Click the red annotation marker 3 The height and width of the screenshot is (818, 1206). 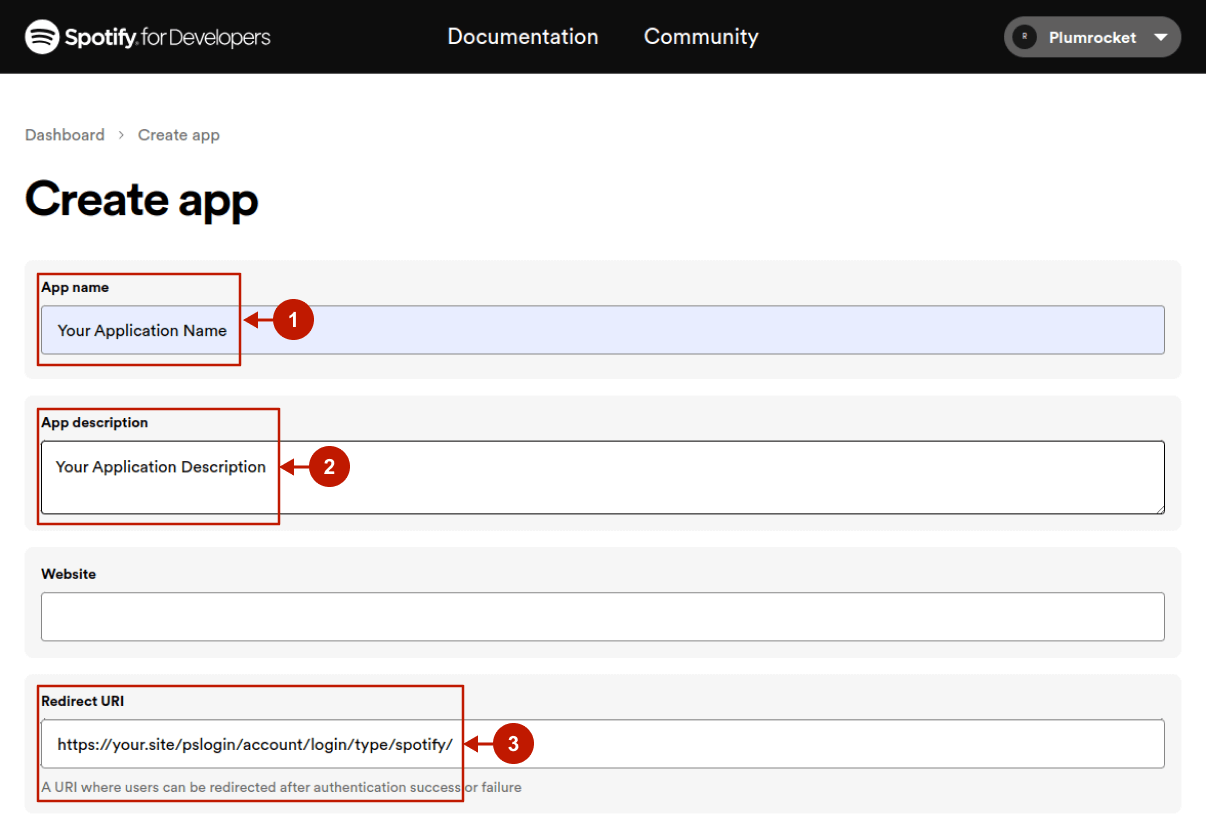(513, 744)
